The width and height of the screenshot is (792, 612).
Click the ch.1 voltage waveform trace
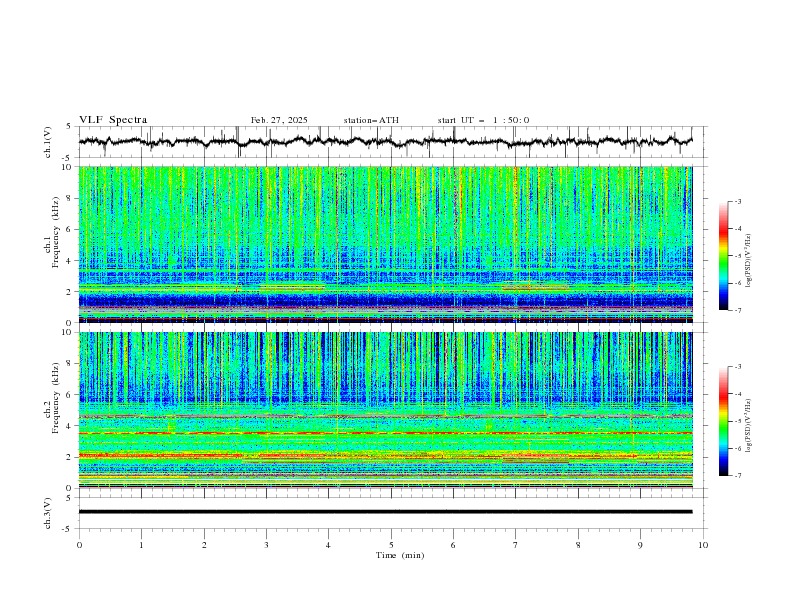click(x=385, y=142)
